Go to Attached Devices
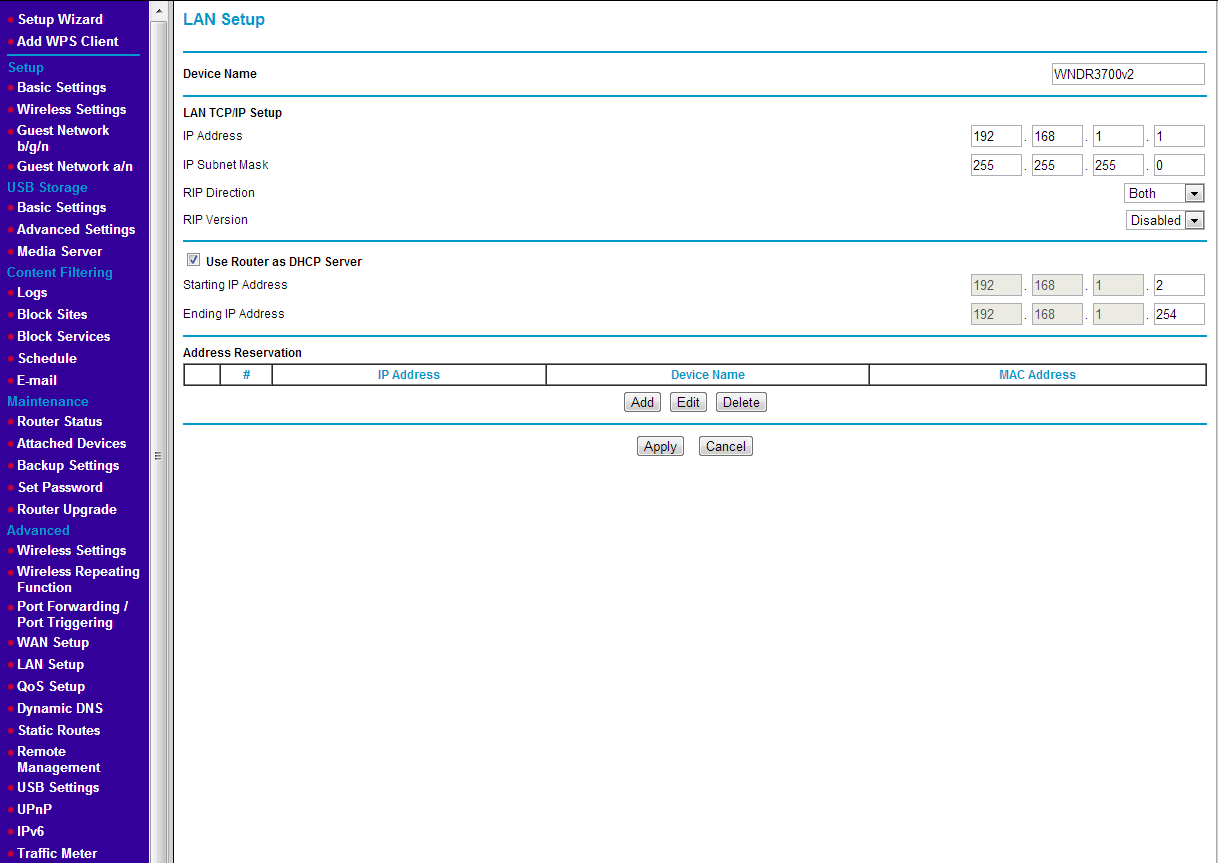Viewport: 1218px width, 863px height. 71,443
